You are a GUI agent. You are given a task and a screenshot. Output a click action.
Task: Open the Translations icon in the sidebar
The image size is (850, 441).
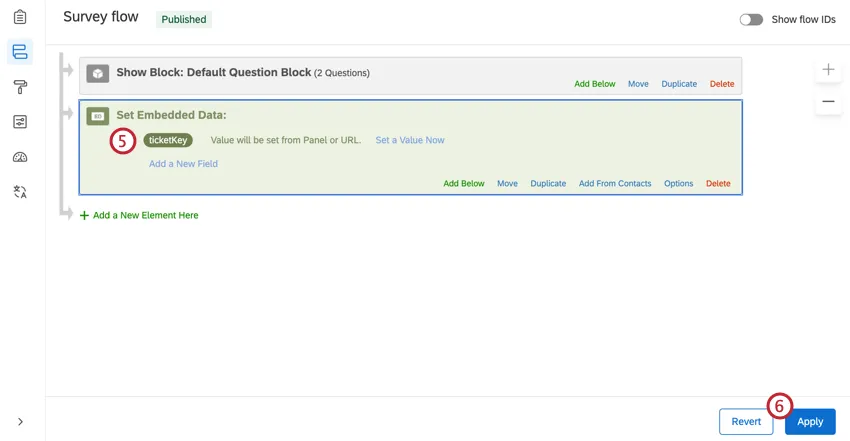[20, 192]
